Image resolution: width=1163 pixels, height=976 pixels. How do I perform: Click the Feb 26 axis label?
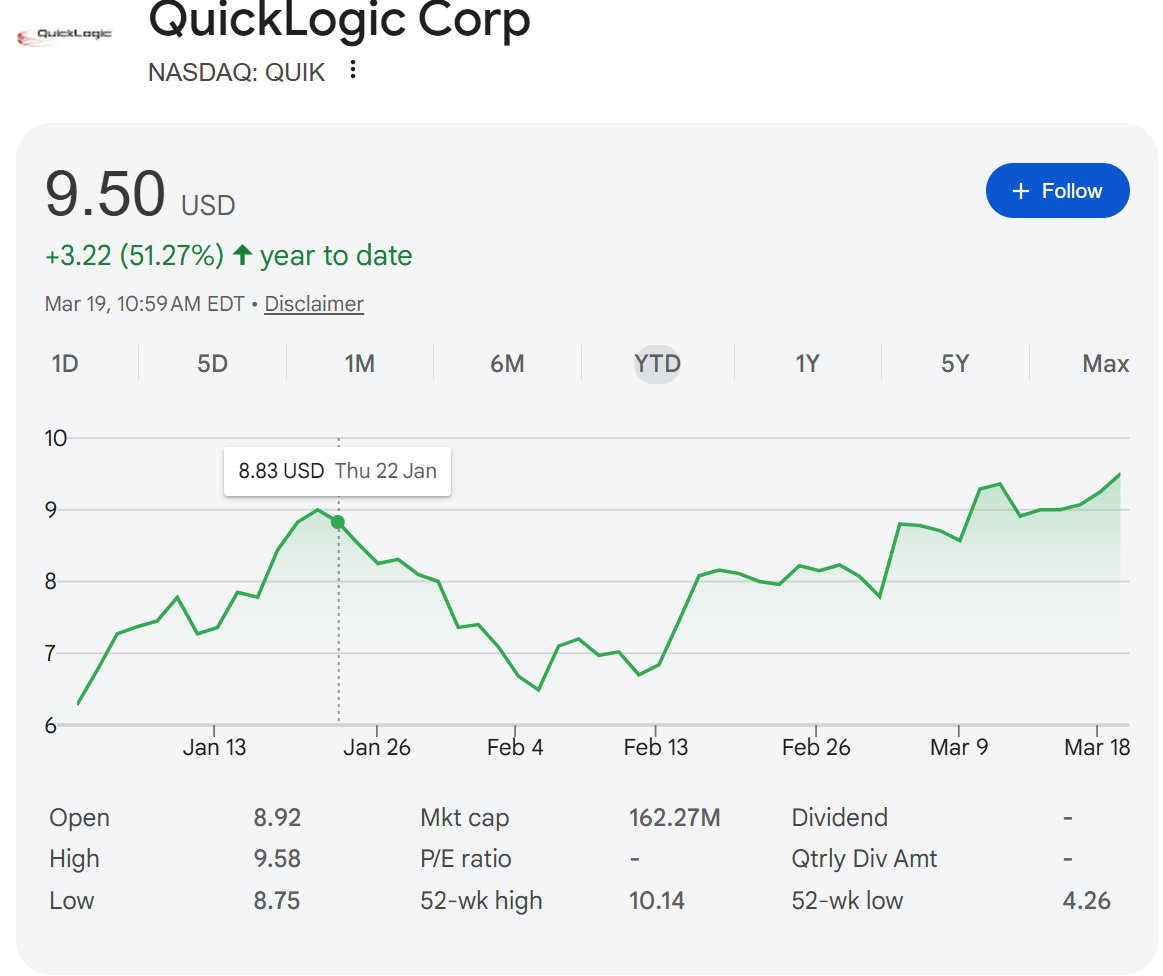816,747
